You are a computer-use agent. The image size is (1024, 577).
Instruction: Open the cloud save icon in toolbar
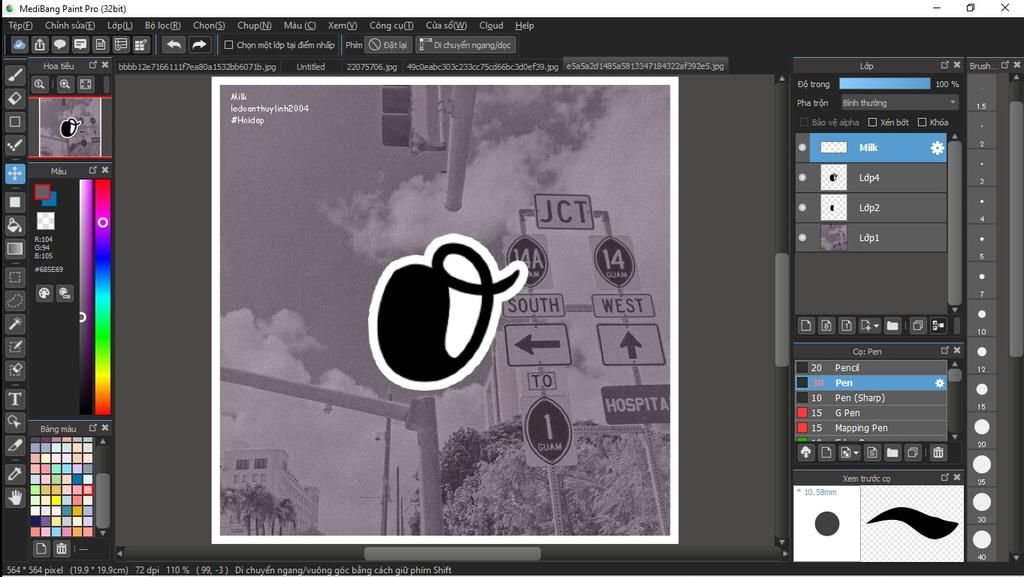19,44
